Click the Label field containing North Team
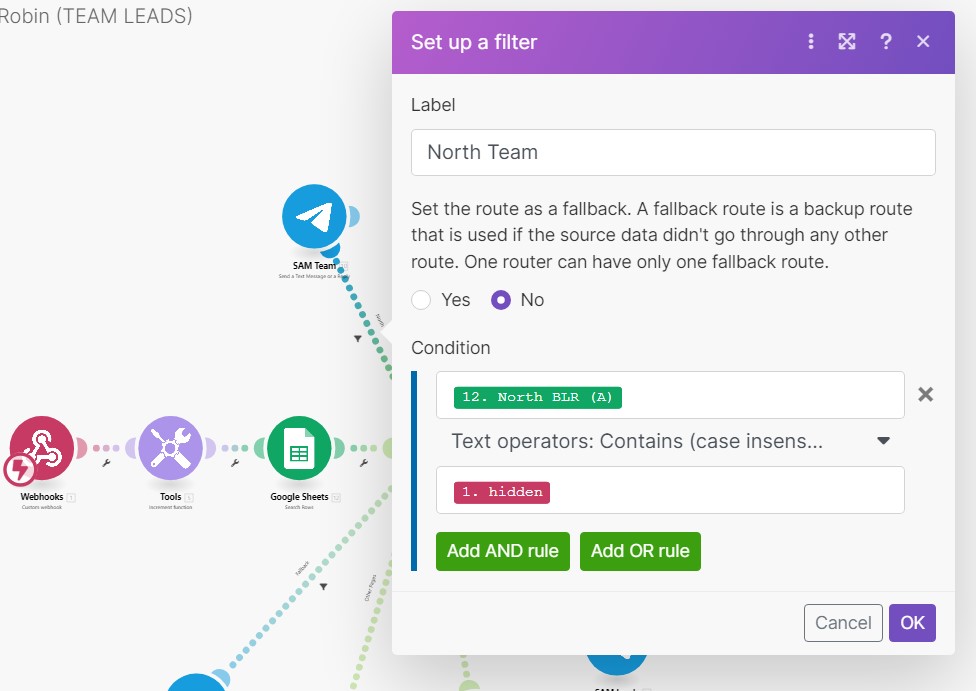The width and height of the screenshot is (976, 691). pyautogui.click(x=673, y=152)
